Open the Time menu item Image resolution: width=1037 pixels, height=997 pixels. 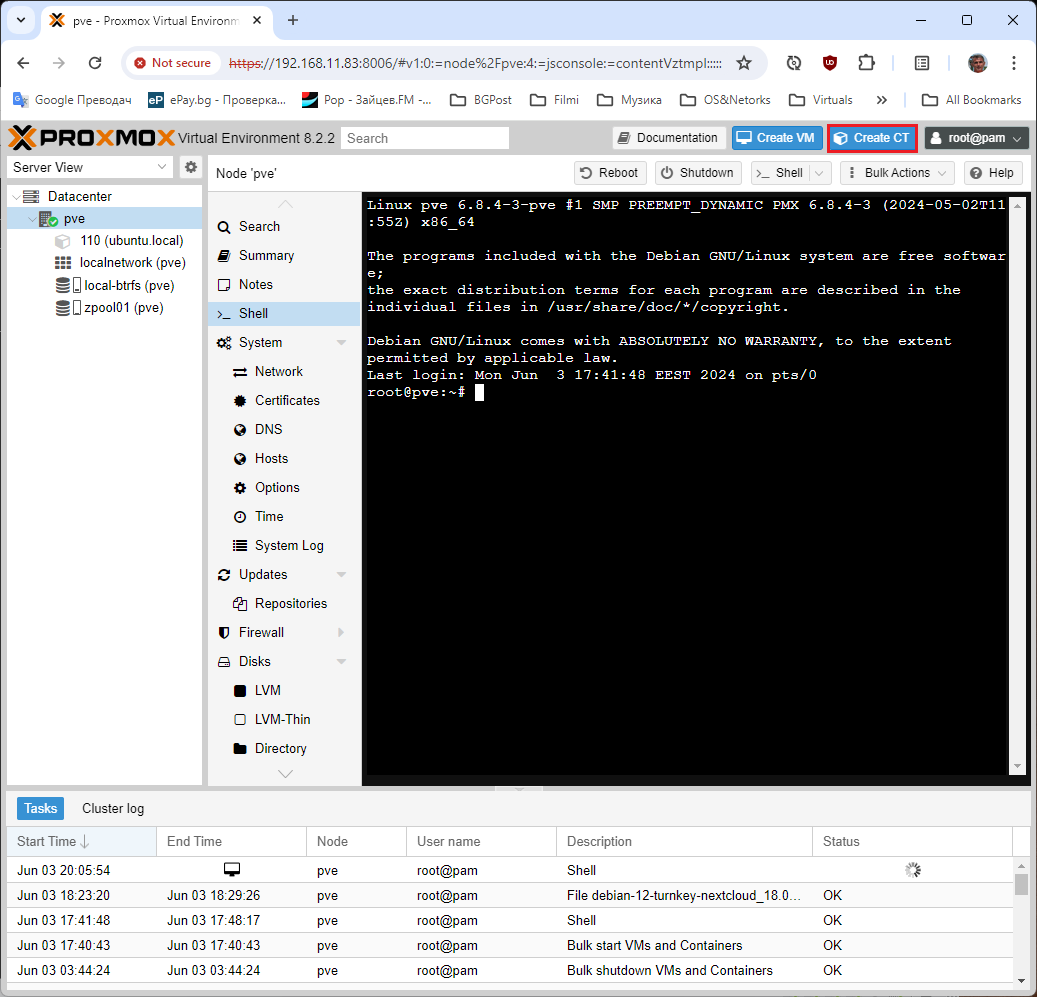click(x=284, y=516)
